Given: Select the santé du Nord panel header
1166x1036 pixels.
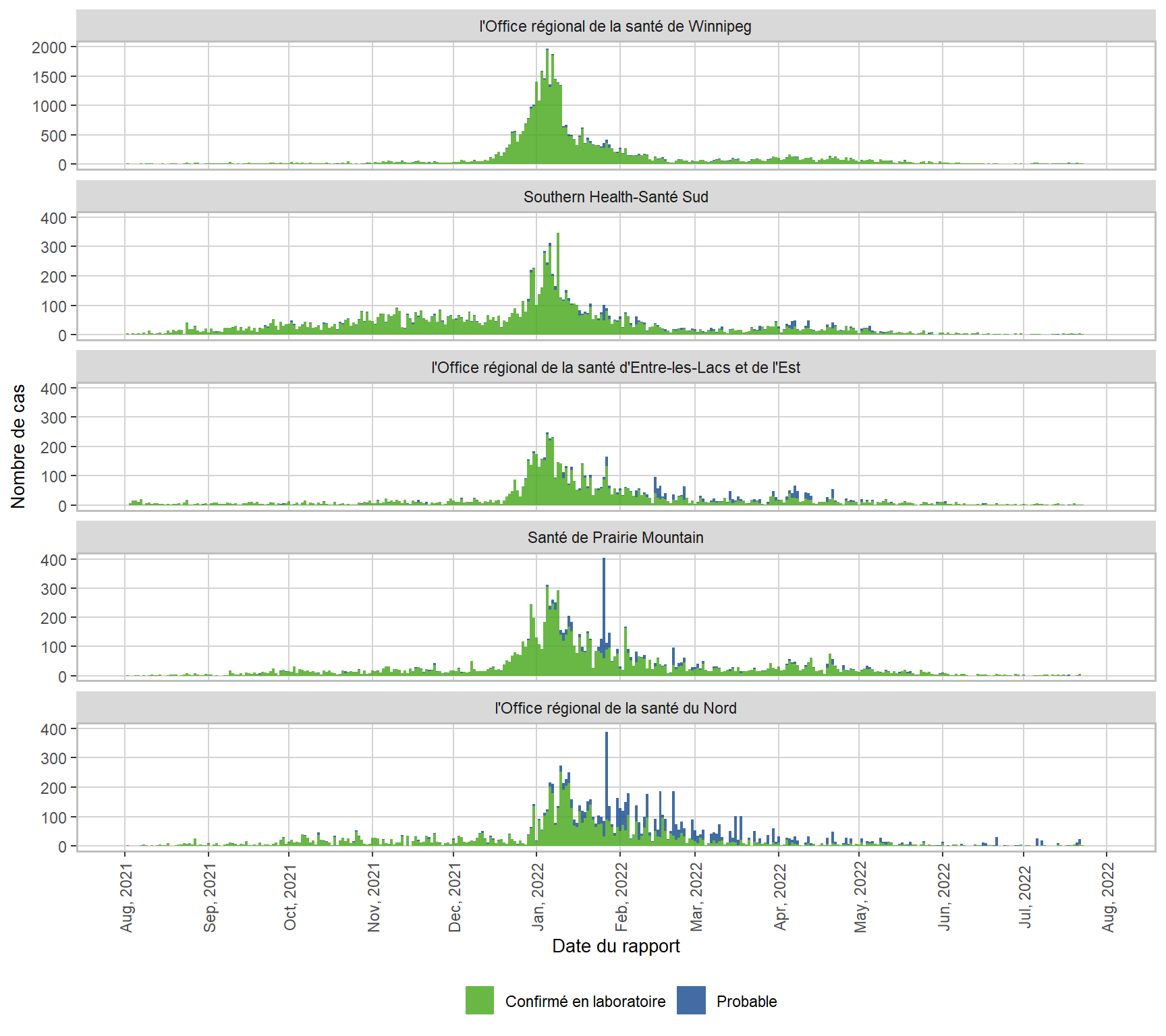Looking at the screenshot, I should [x=615, y=708].
